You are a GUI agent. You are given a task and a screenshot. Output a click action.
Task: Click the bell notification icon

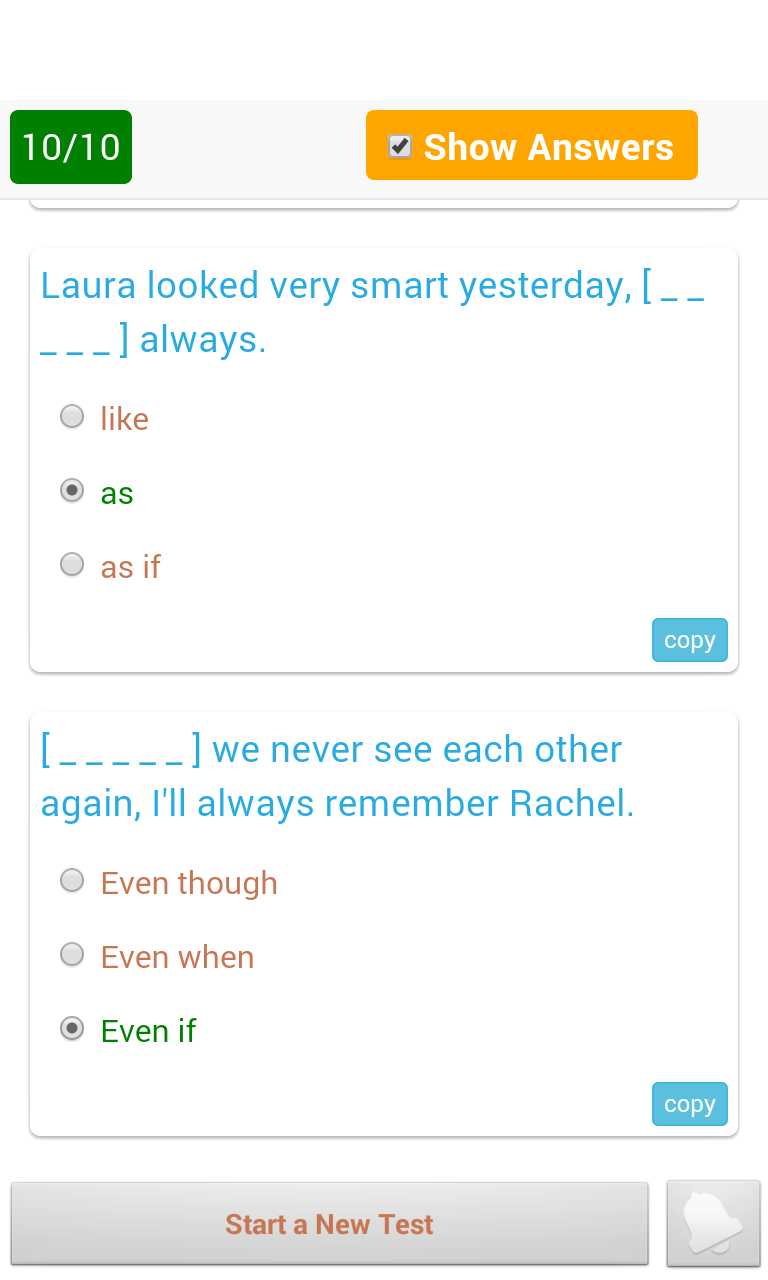click(713, 1223)
